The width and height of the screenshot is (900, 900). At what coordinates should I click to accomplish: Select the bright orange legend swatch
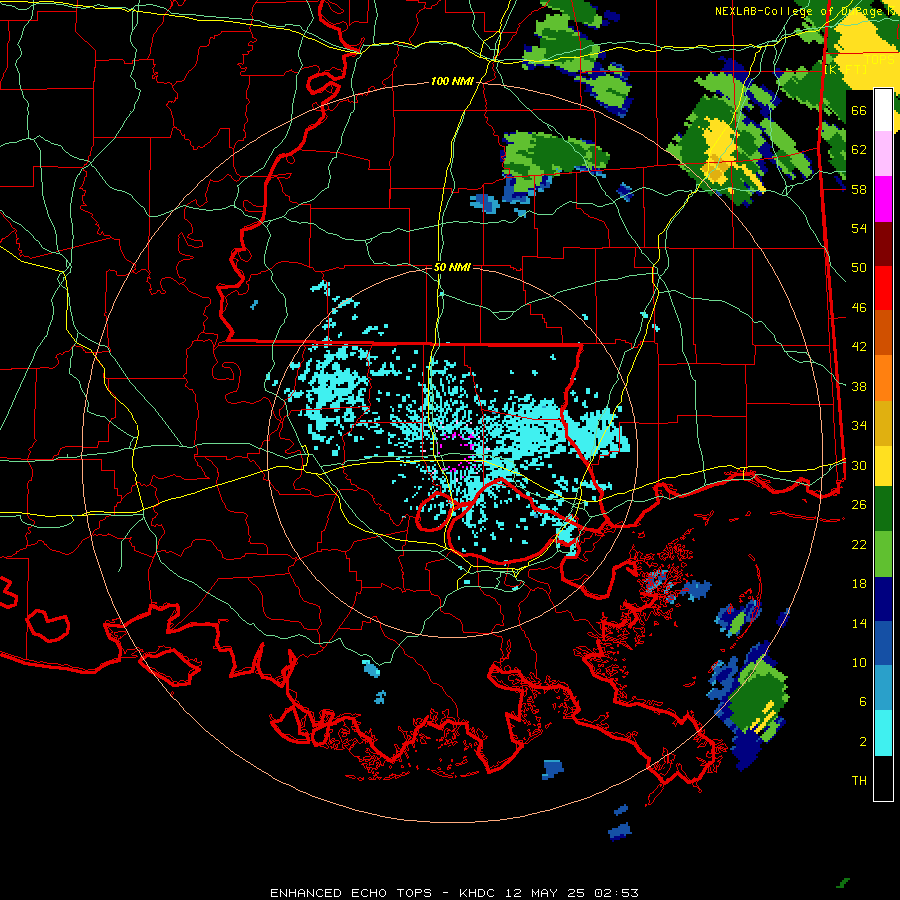(x=883, y=378)
